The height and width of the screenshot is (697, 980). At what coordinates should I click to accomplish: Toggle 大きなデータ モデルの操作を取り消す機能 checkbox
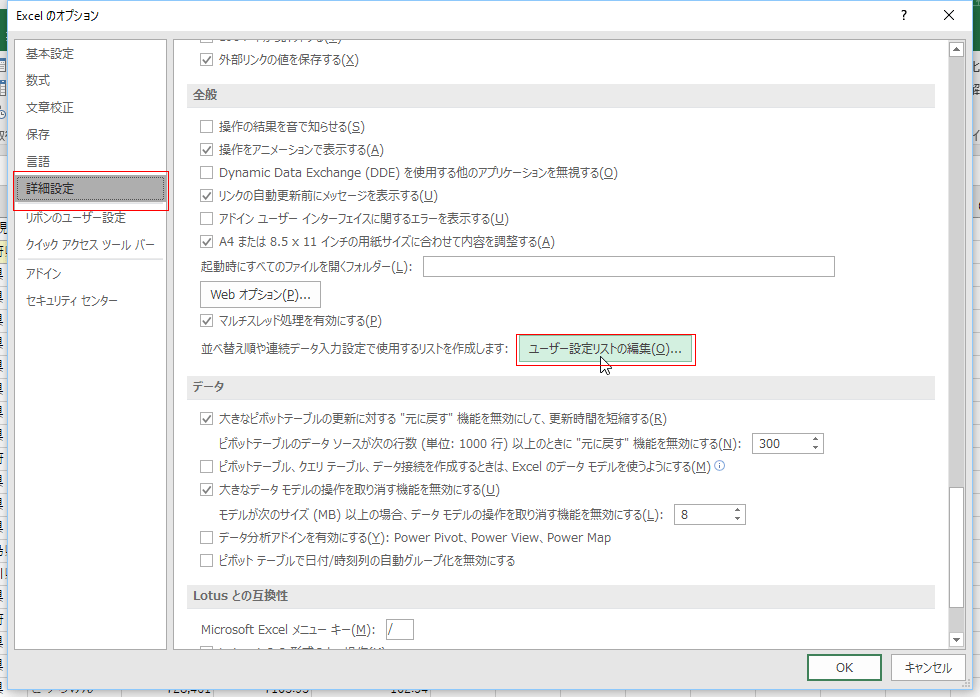pos(206,489)
